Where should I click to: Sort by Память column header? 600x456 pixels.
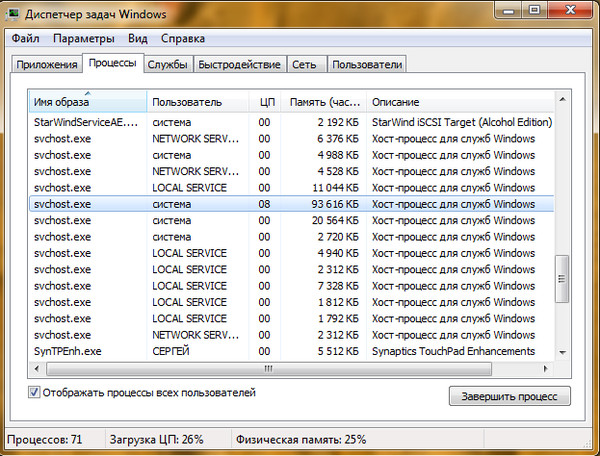click(324, 102)
